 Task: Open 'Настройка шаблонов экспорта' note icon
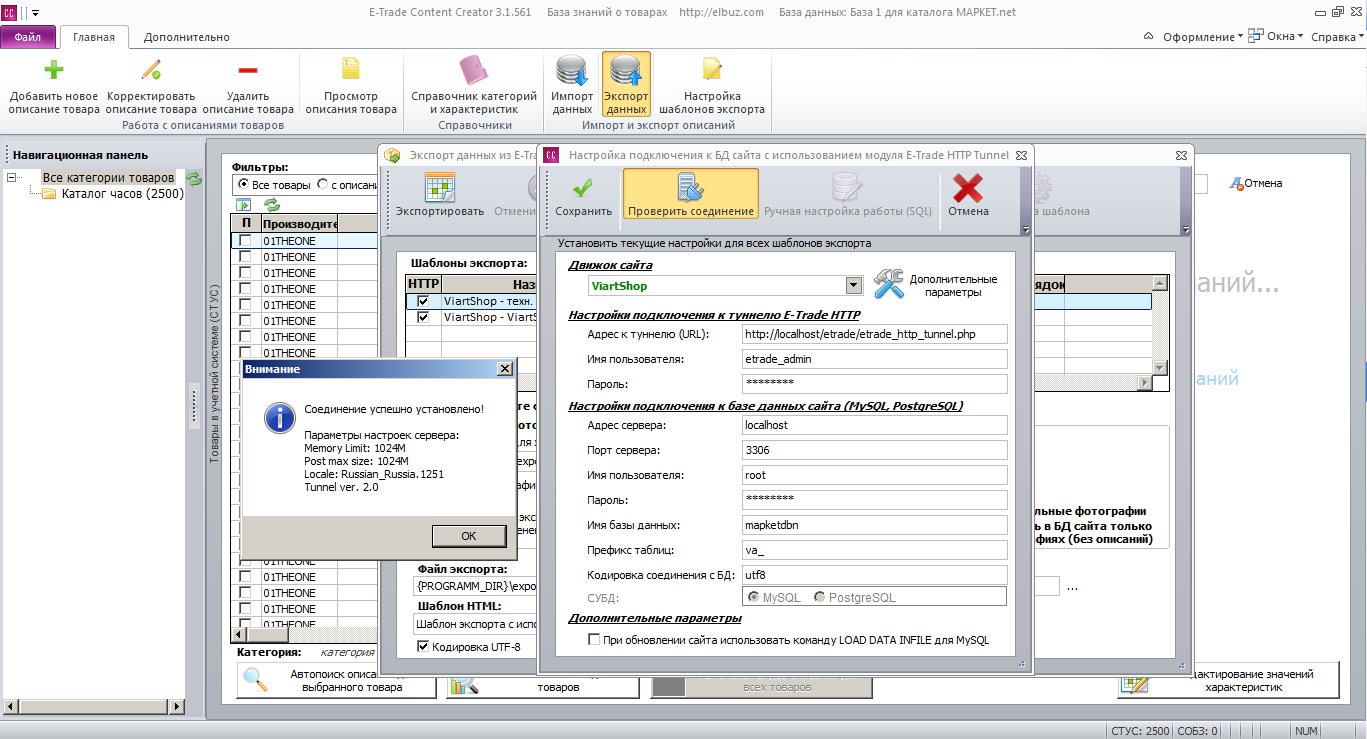click(x=712, y=69)
